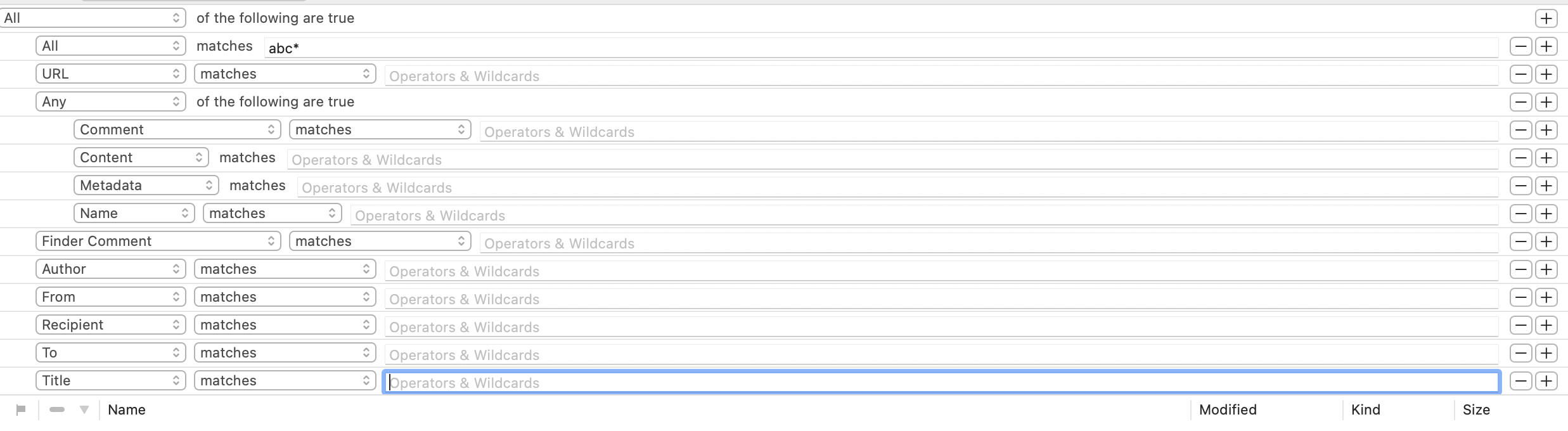Screen dimensions: 1568x431
Task: Sort results by Name column
Action: click(x=127, y=410)
